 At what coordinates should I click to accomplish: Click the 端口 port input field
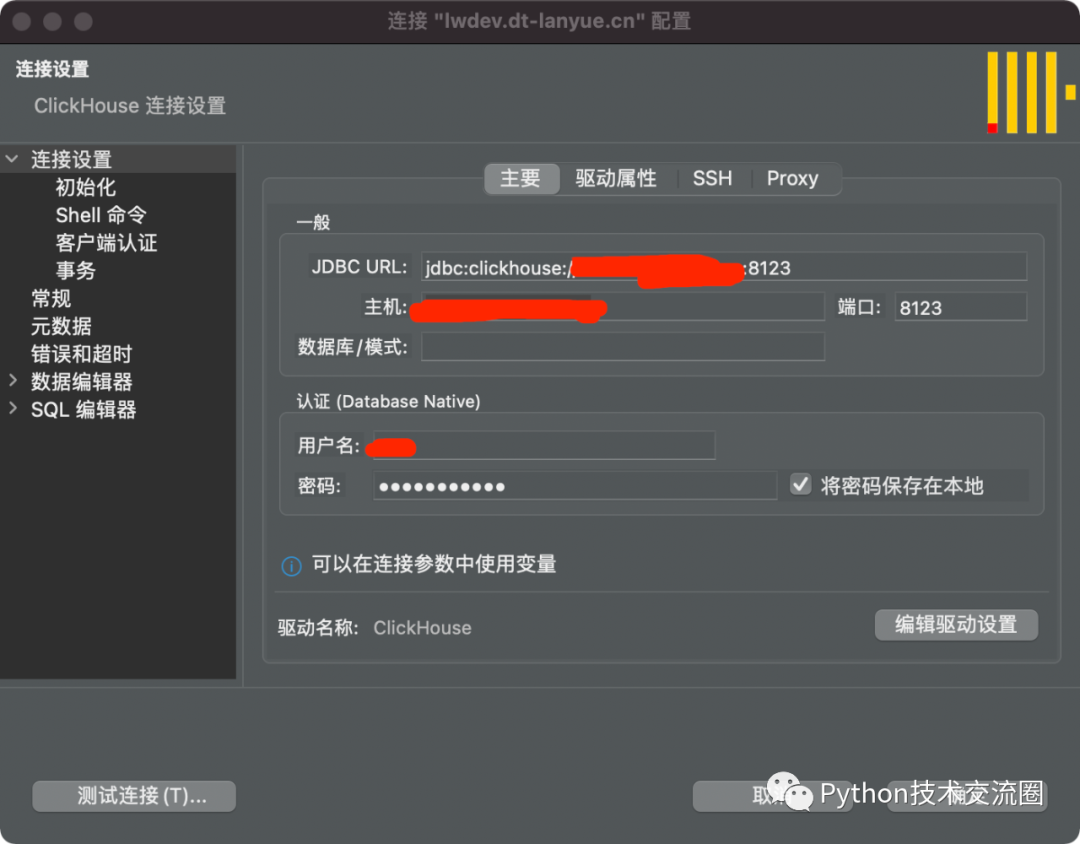961,307
